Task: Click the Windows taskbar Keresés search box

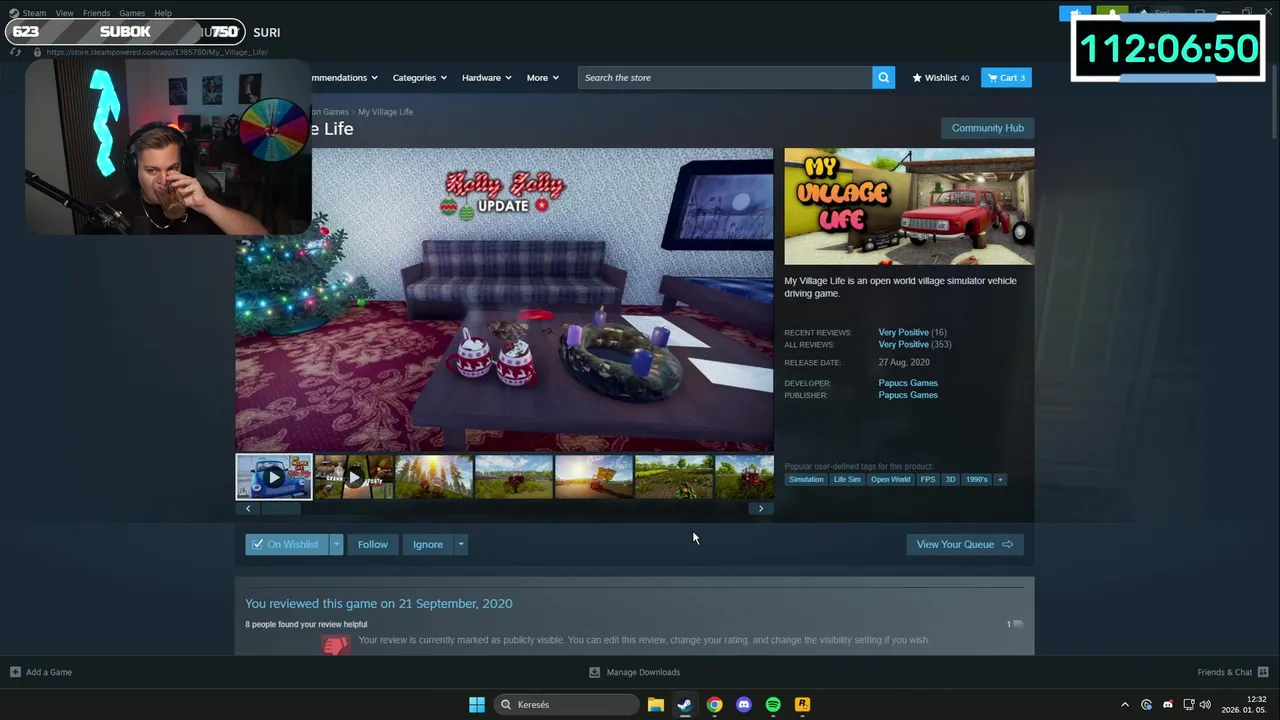Action: coord(568,704)
